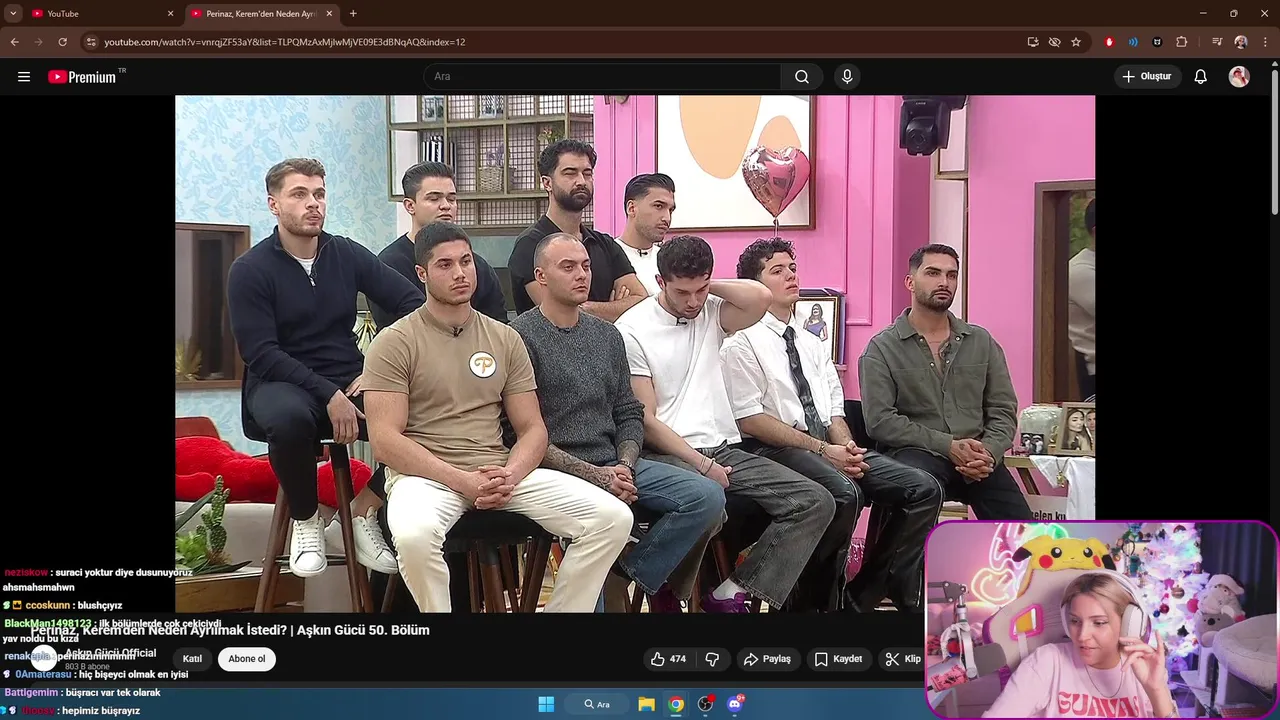
Task: Open YouTube notifications bell
Action: pyautogui.click(x=1201, y=77)
